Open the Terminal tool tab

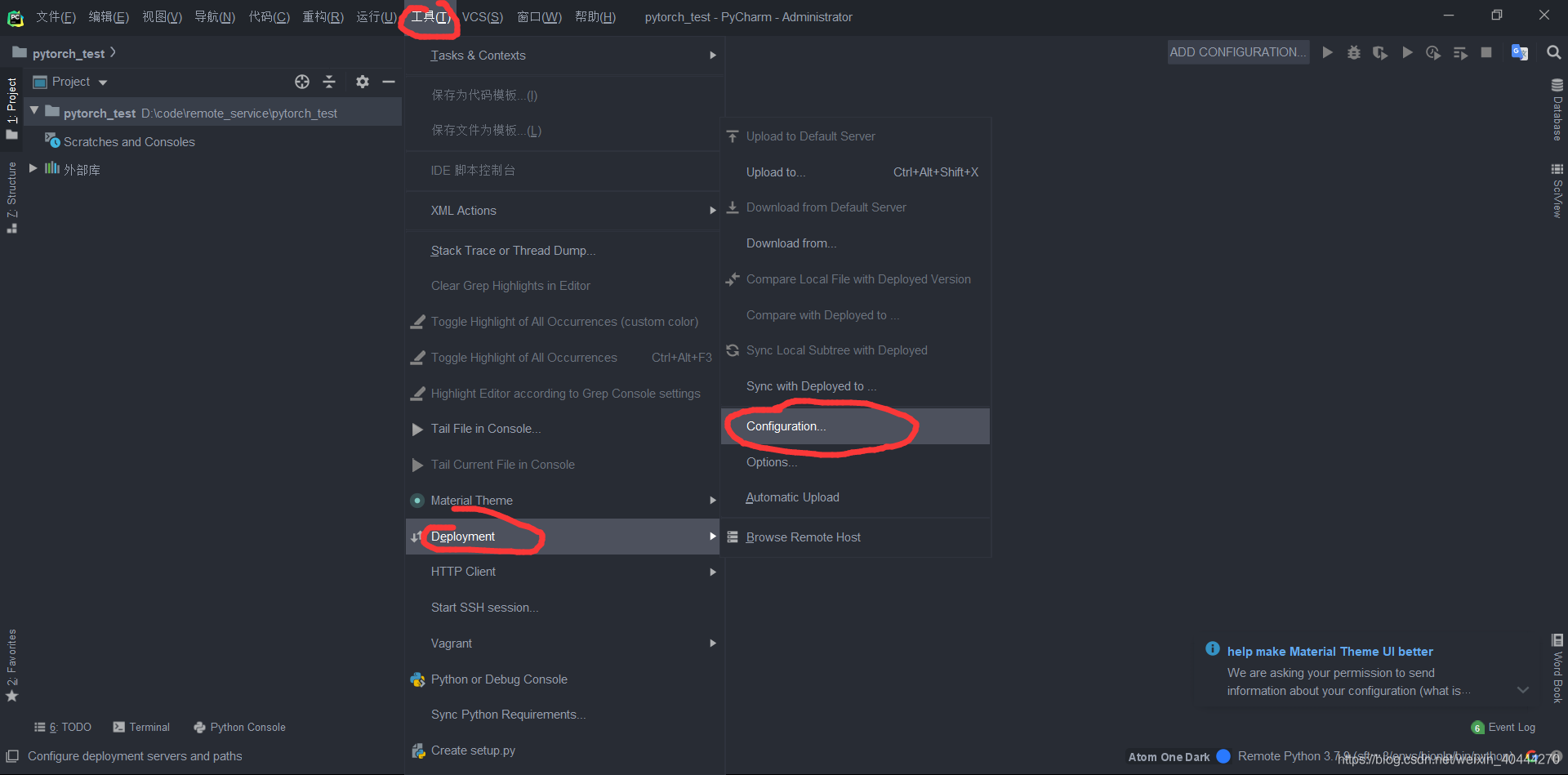tap(141, 728)
